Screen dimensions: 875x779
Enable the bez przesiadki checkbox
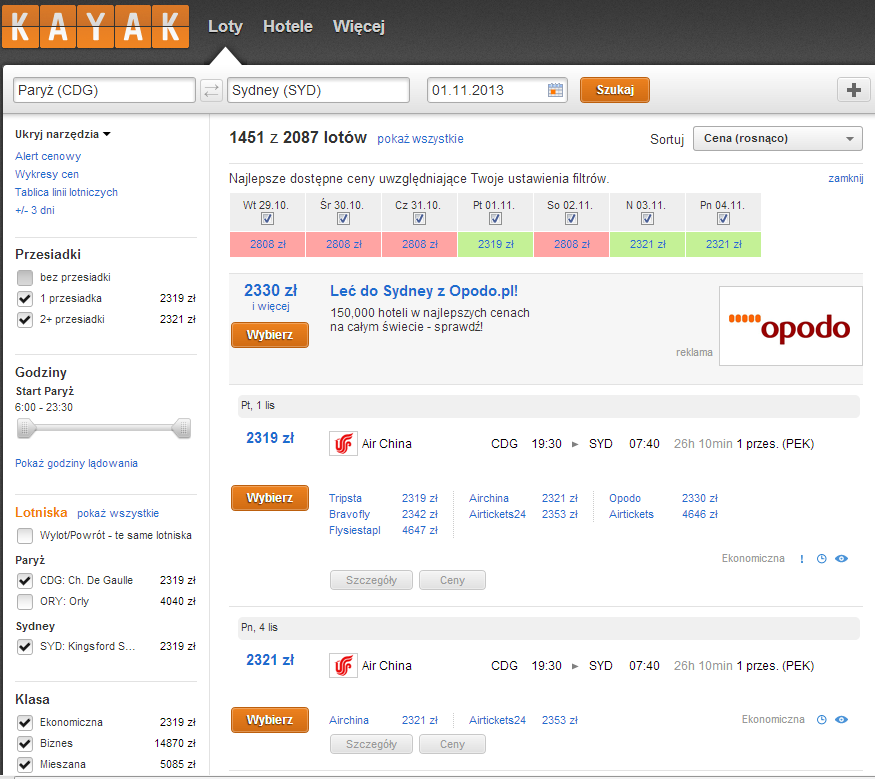tap(25, 277)
